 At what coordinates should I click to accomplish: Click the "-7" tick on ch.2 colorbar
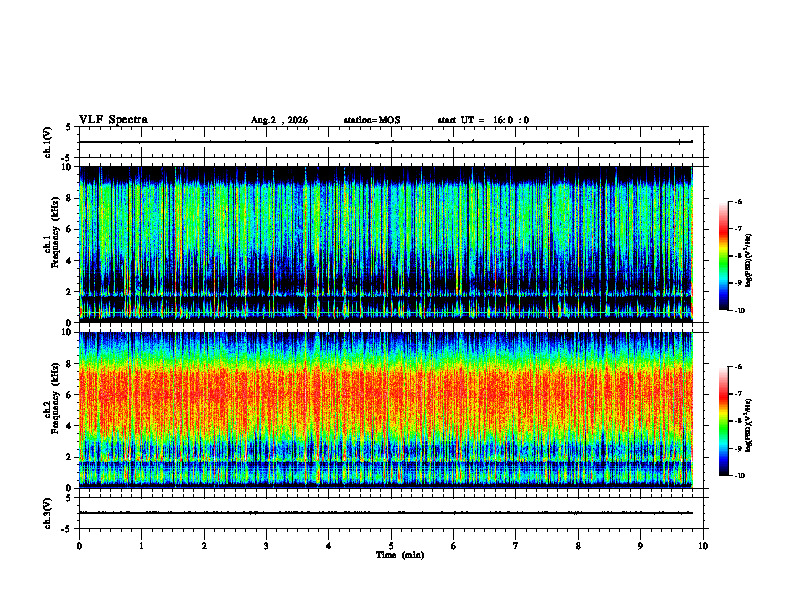[738, 394]
